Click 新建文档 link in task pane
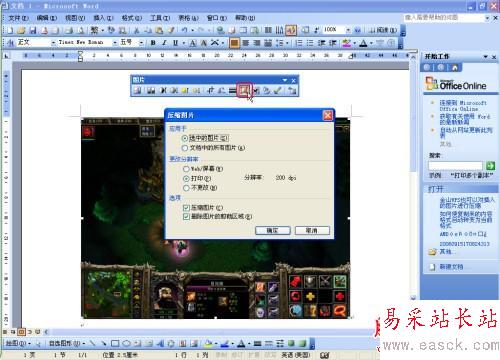Viewport: 500px width, 360px height. pyautogui.click(x=451, y=267)
